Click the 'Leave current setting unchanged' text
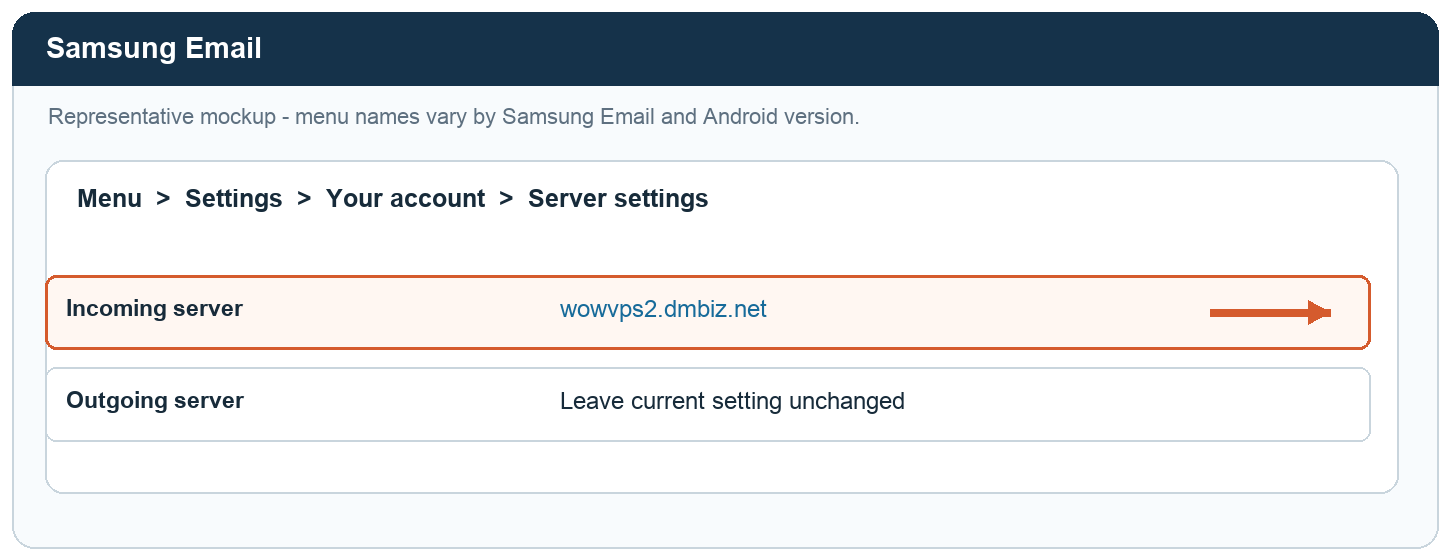 pos(732,401)
